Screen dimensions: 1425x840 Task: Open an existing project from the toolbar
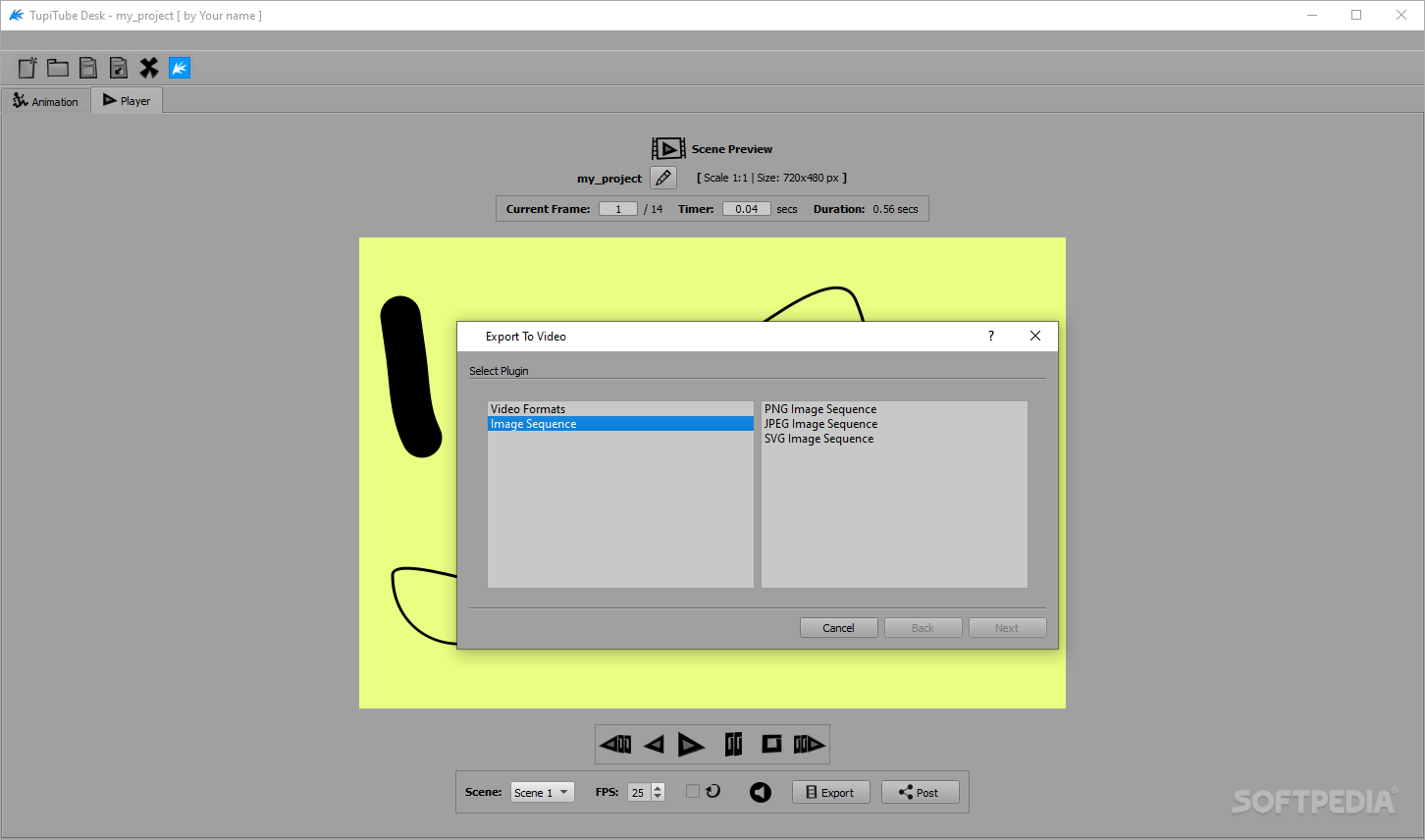[57, 67]
